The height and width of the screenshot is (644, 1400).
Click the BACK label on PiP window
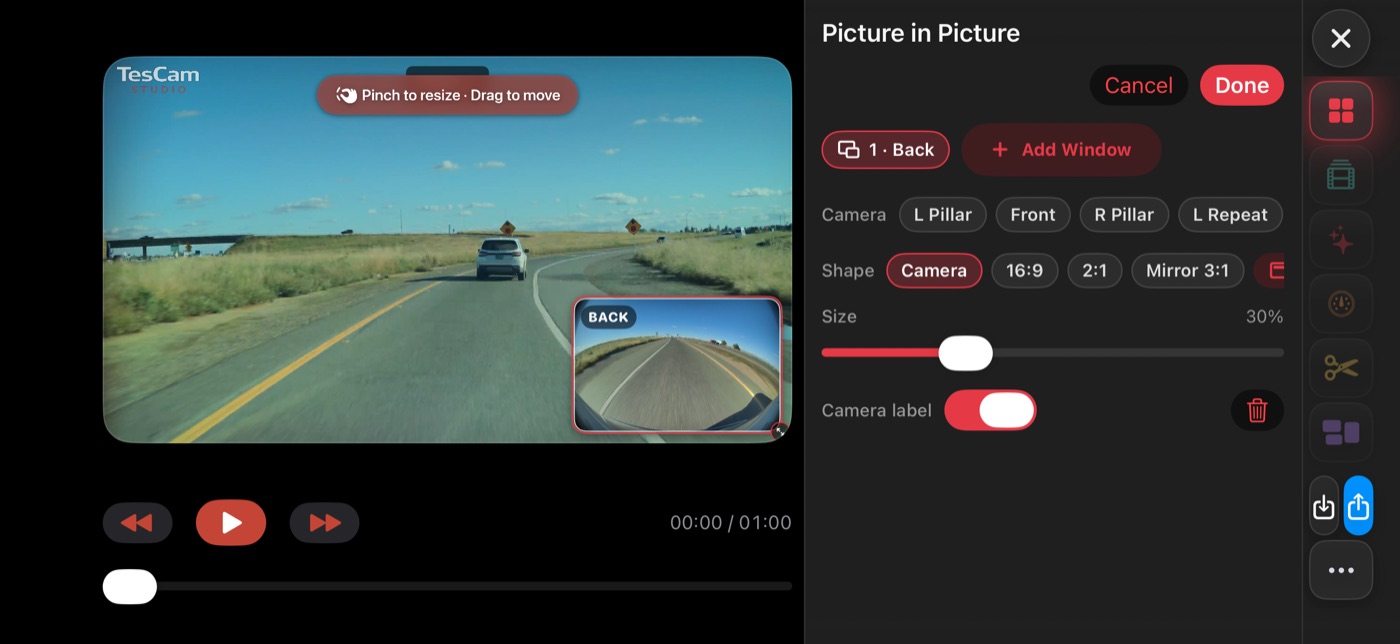[608, 317]
